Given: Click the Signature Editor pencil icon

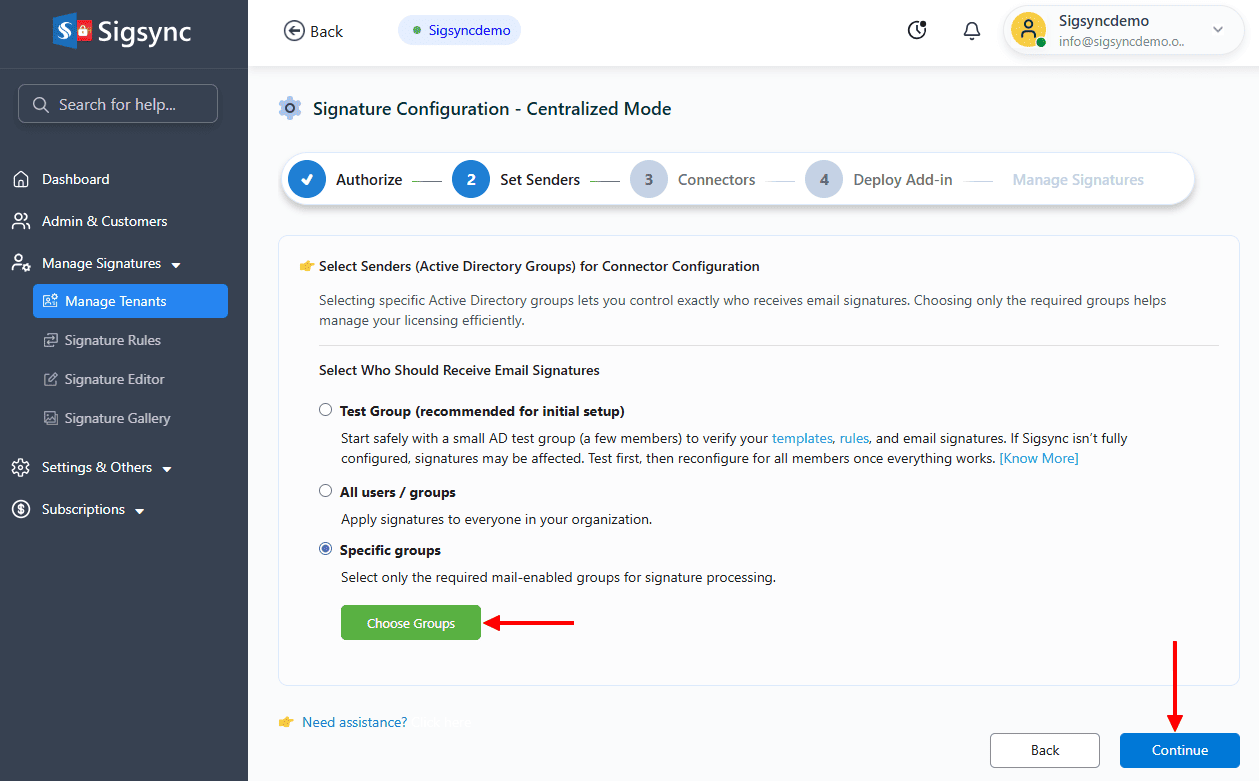Looking at the screenshot, I should tap(51, 380).
